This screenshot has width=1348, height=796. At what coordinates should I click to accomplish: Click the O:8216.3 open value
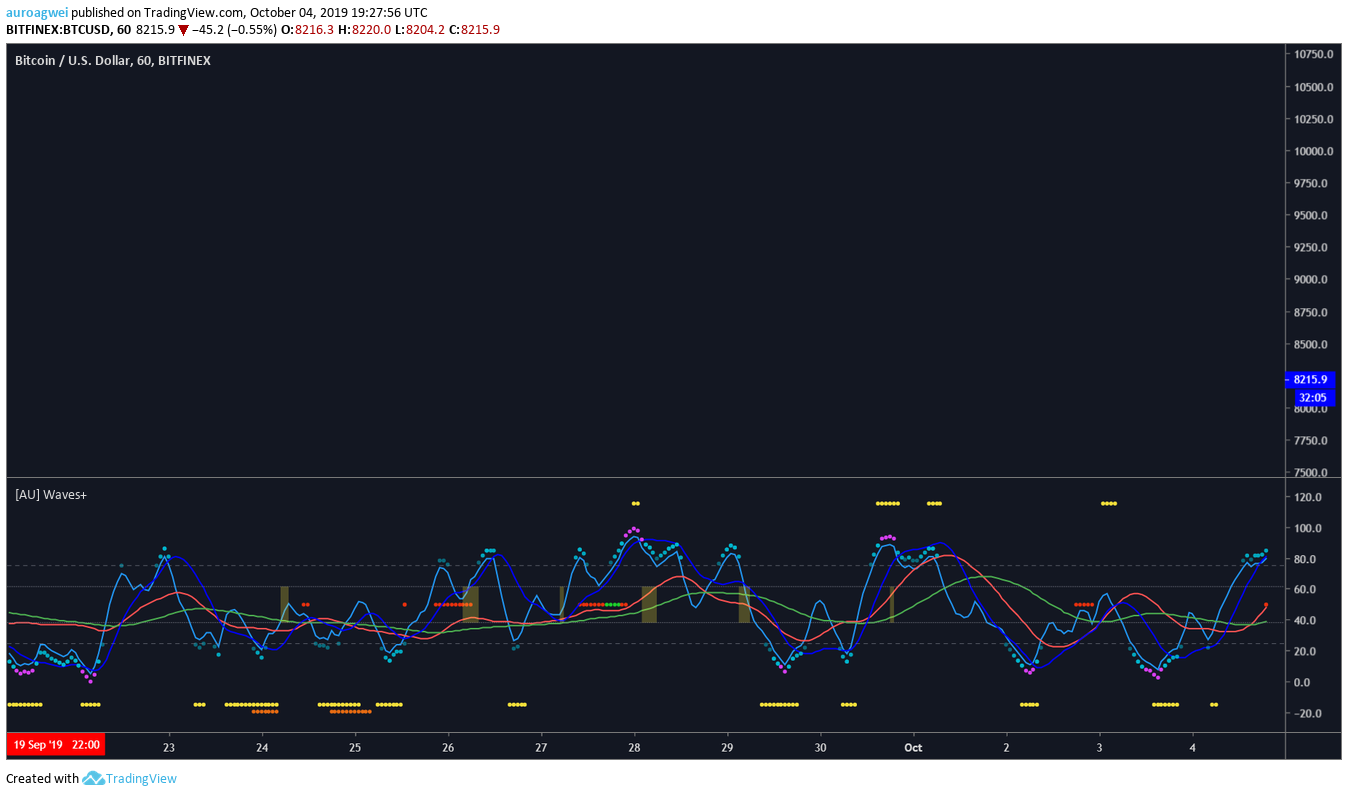pos(308,30)
